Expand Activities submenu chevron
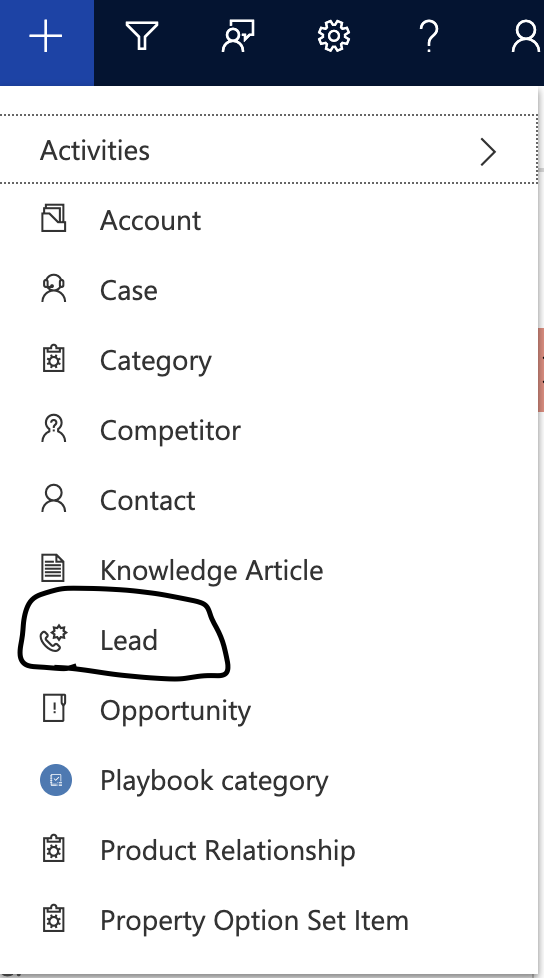544x978 pixels. [x=488, y=152]
